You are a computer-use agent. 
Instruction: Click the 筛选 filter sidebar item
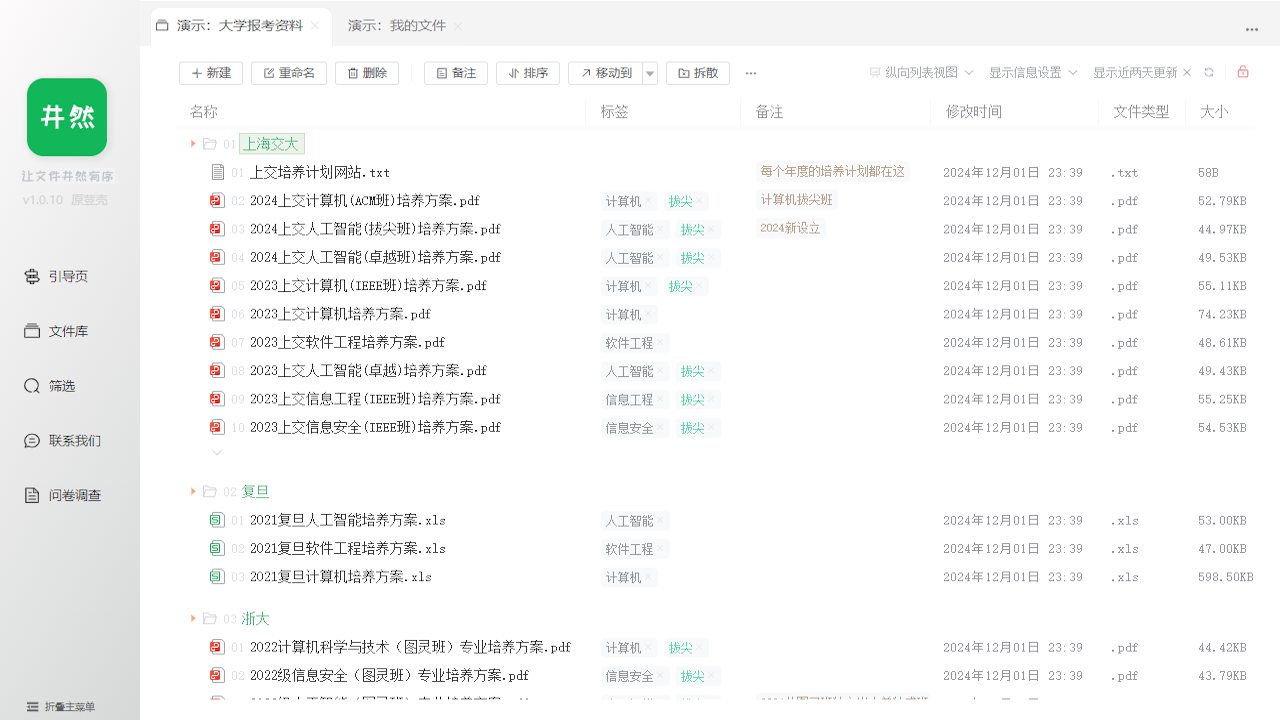pyautogui.click(x=60, y=386)
